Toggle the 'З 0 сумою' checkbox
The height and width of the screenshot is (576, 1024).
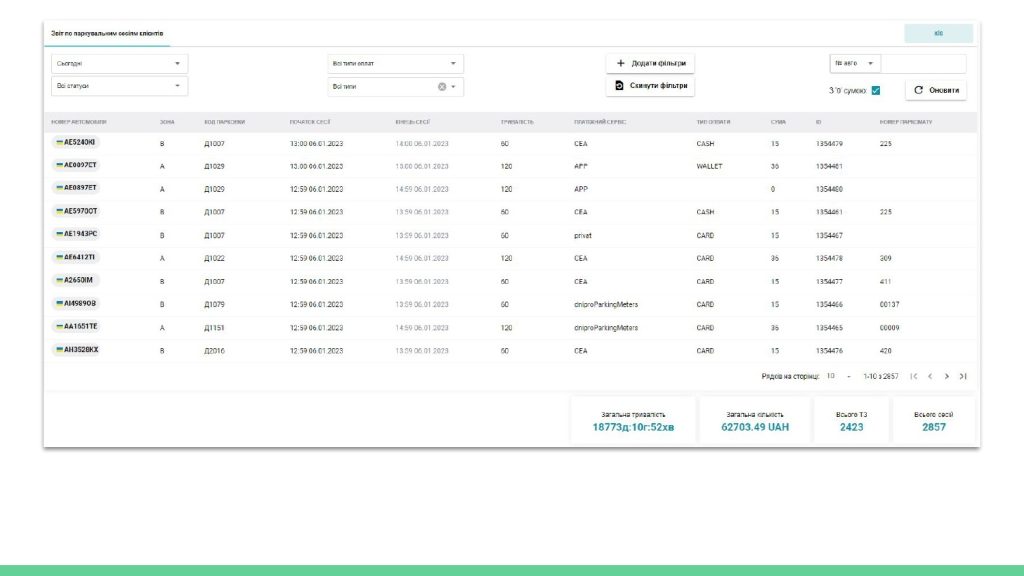click(875, 90)
